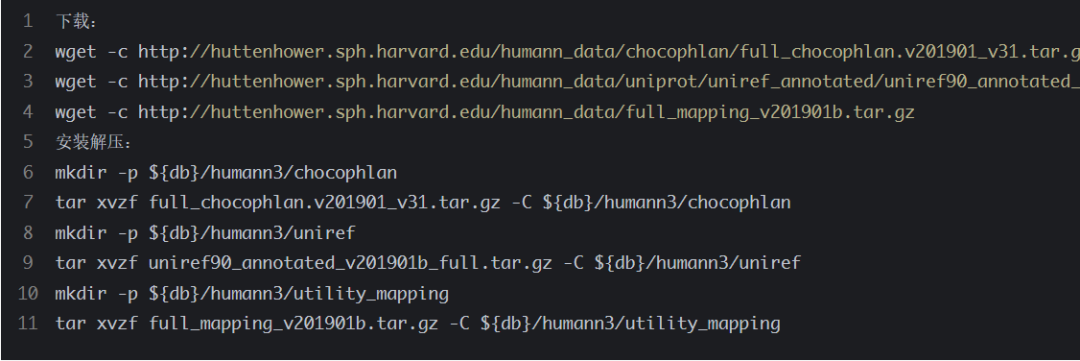Click full_mapping_v201901b.tar.gz on line 11
The width and height of the screenshot is (1080, 361).
click(x=293, y=324)
